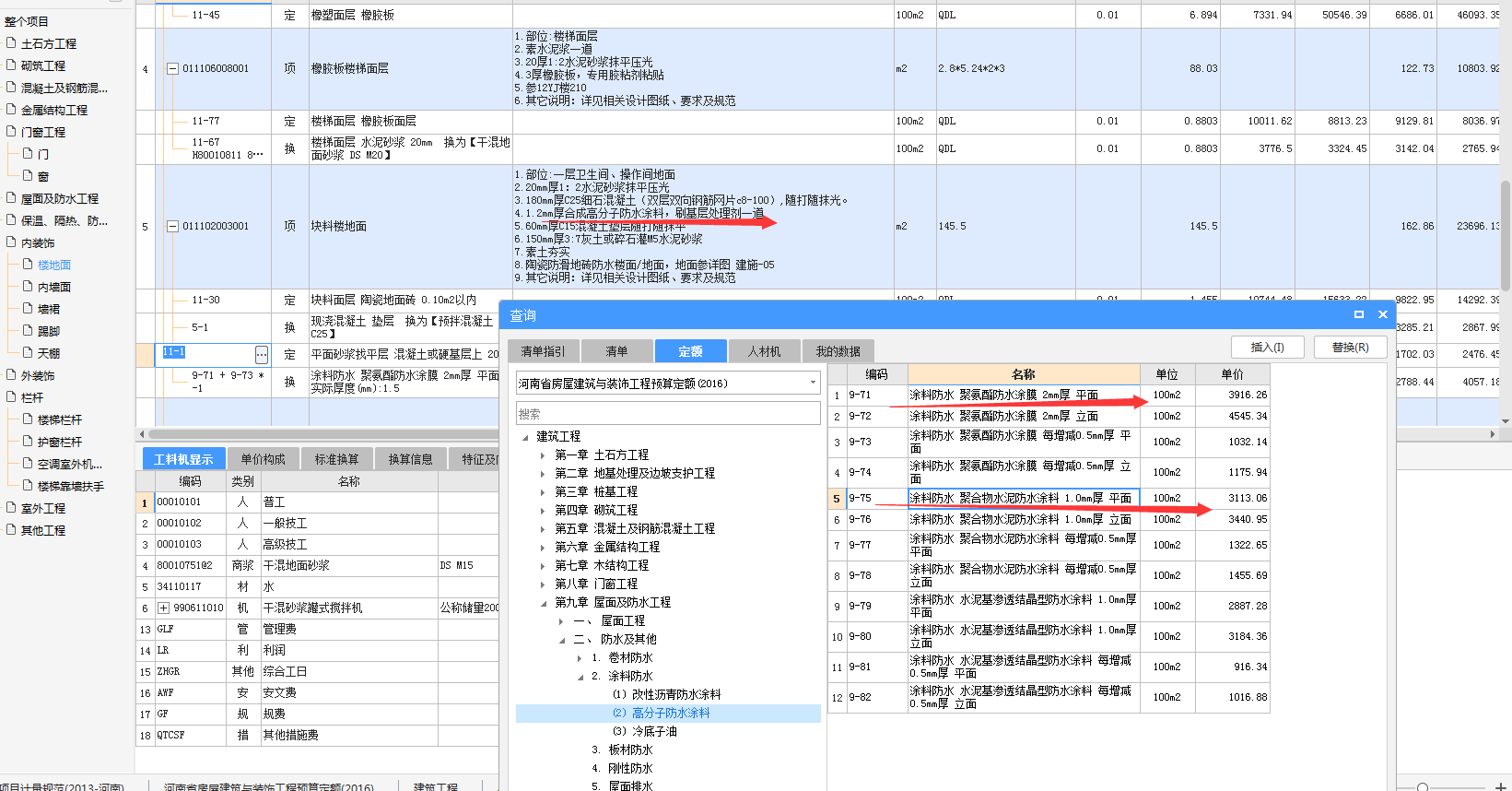This screenshot has height=791, width=1512.
Task: Select 护窗栏杆 tree item
Action: [x=59, y=442]
